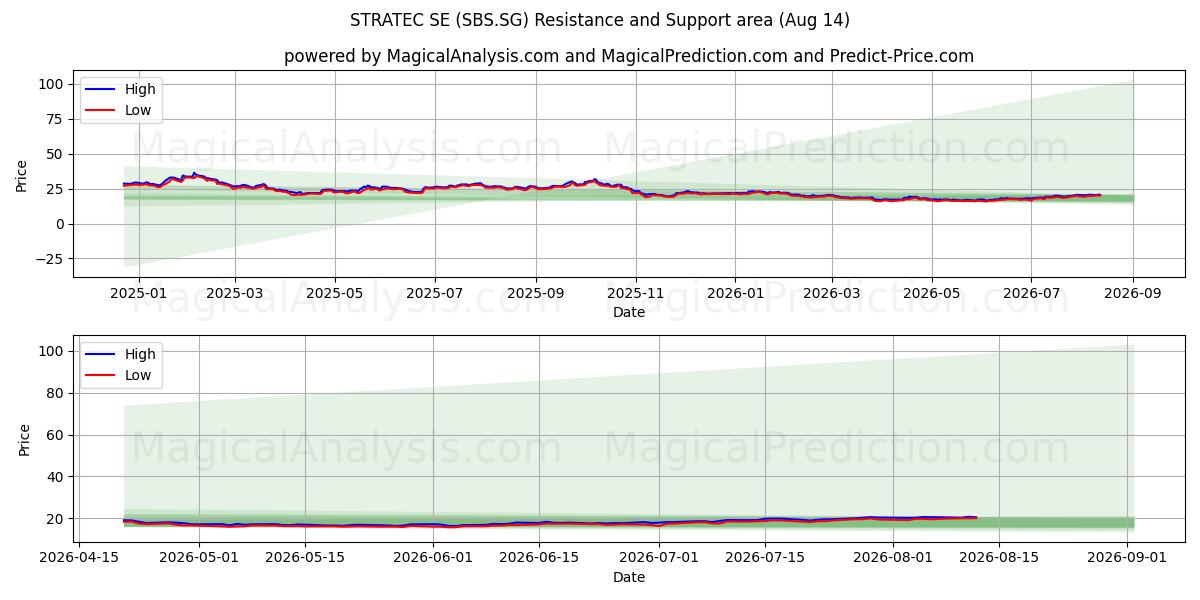Click the '2025-11' tick label
This screenshot has height=600, width=1200.
pos(636,293)
